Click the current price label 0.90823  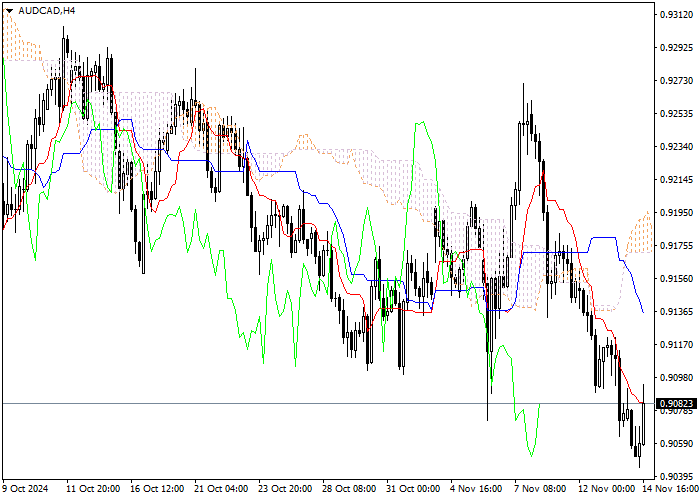(x=677, y=404)
